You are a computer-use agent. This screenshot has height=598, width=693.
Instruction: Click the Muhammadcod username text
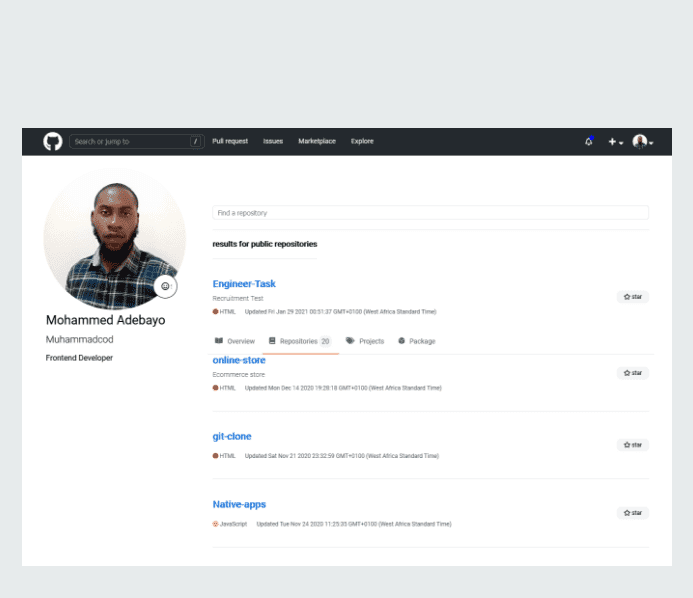point(80,339)
